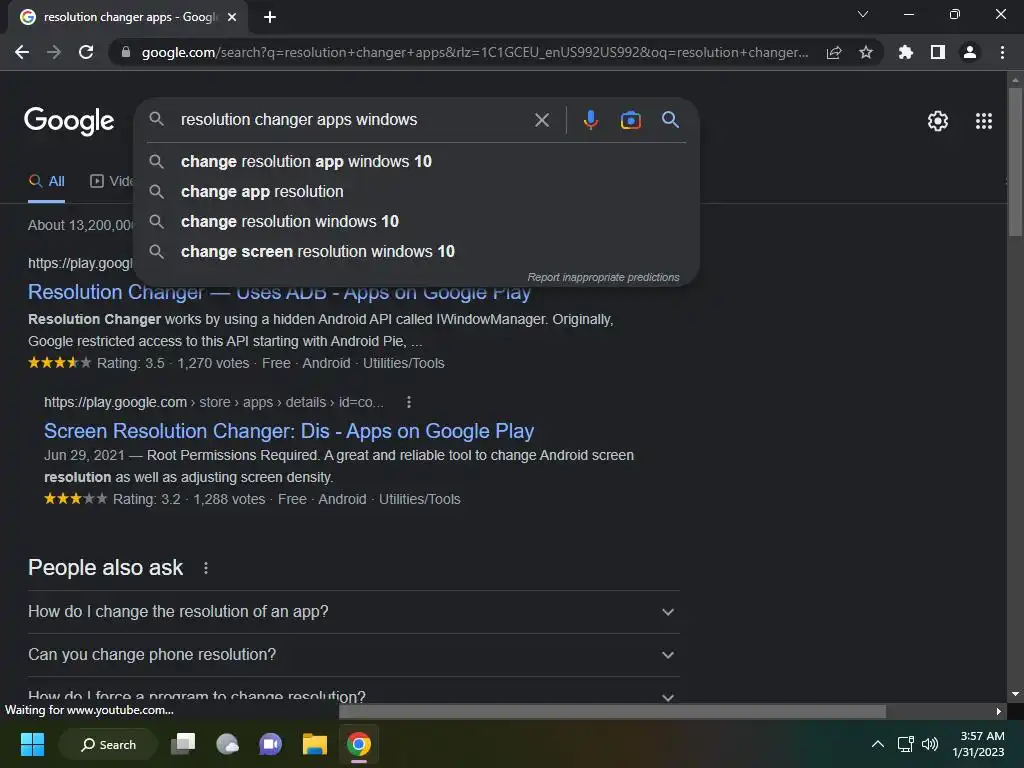Viewport: 1024px width, 768px height.
Task: Open File Explorer from taskbar
Action: point(314,744)
